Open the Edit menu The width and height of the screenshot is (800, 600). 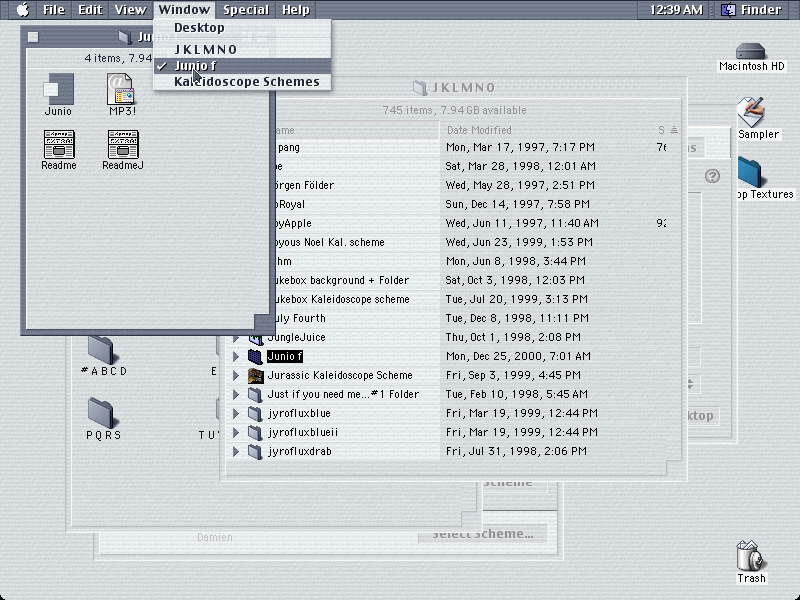90,10
